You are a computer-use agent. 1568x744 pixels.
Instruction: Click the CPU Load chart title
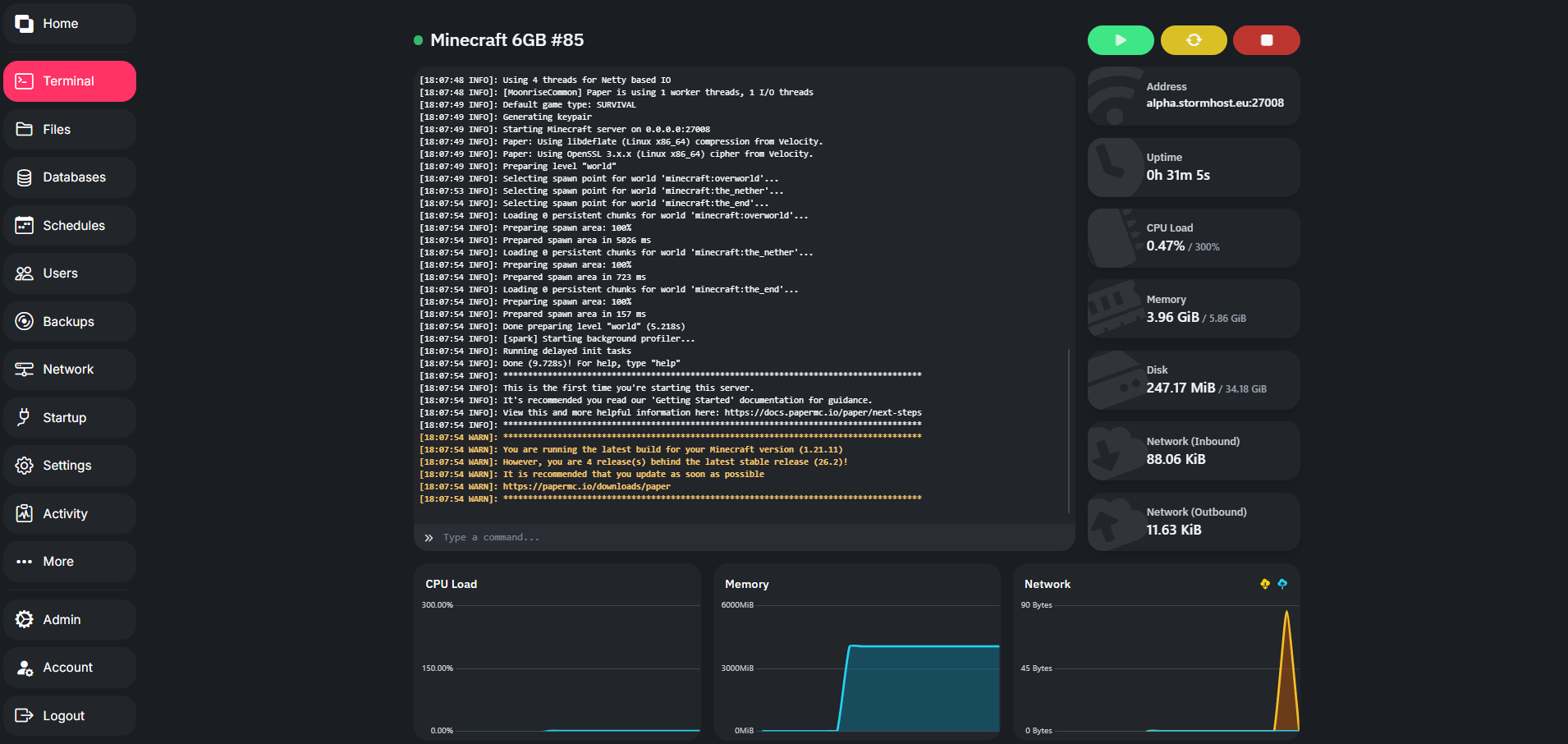(451, 585)
